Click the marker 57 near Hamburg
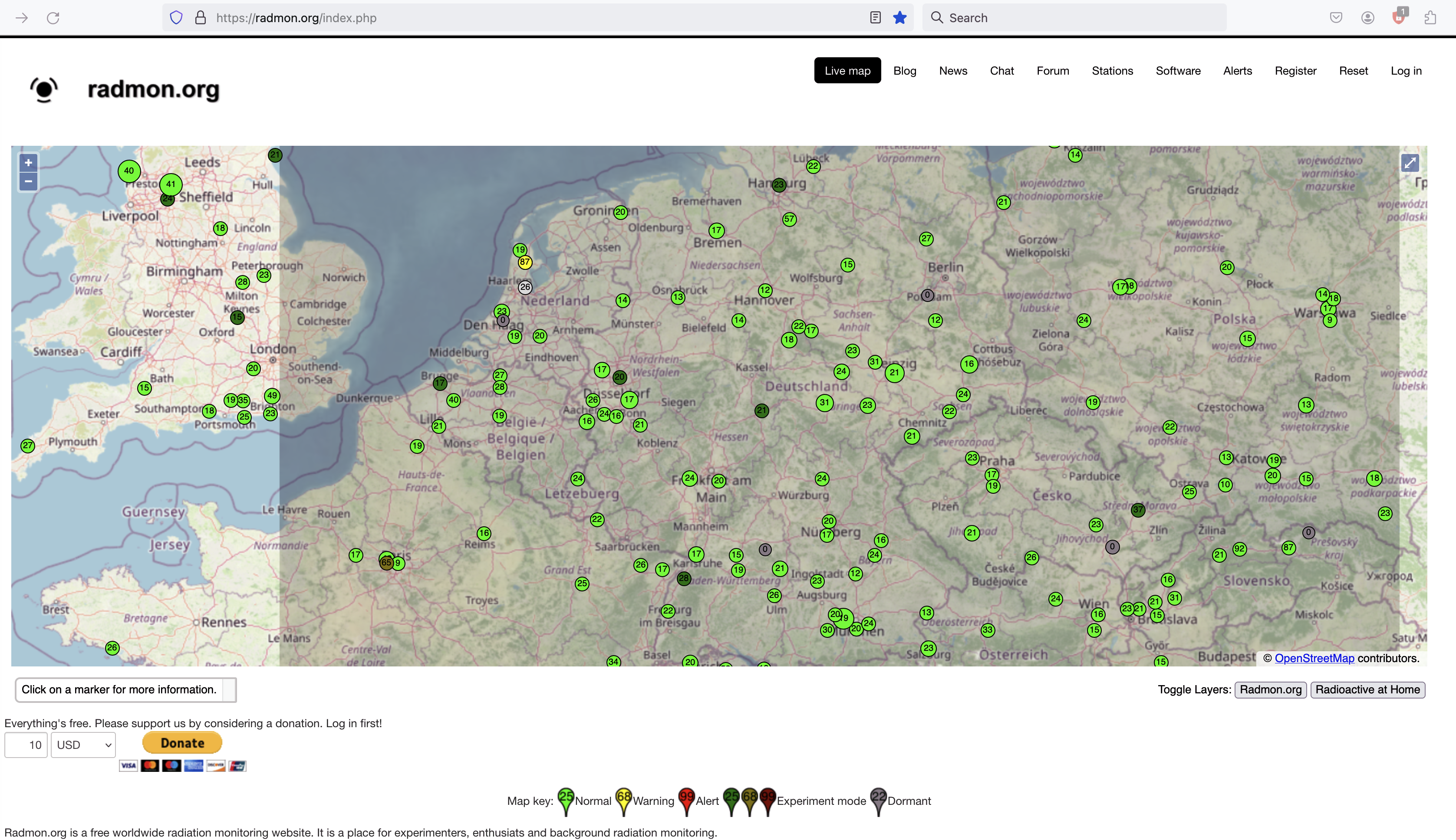The image size is (1456, 840). click(790, 219)
